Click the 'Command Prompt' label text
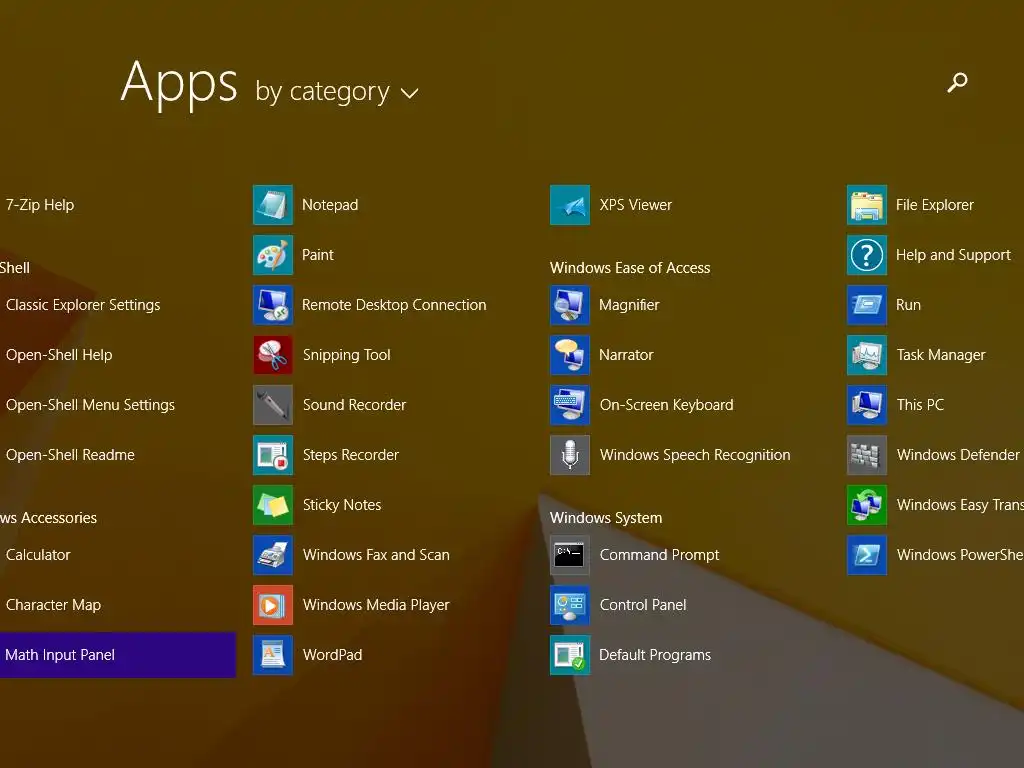This screenshot has height=768, width=1024. tap(660, 555)
